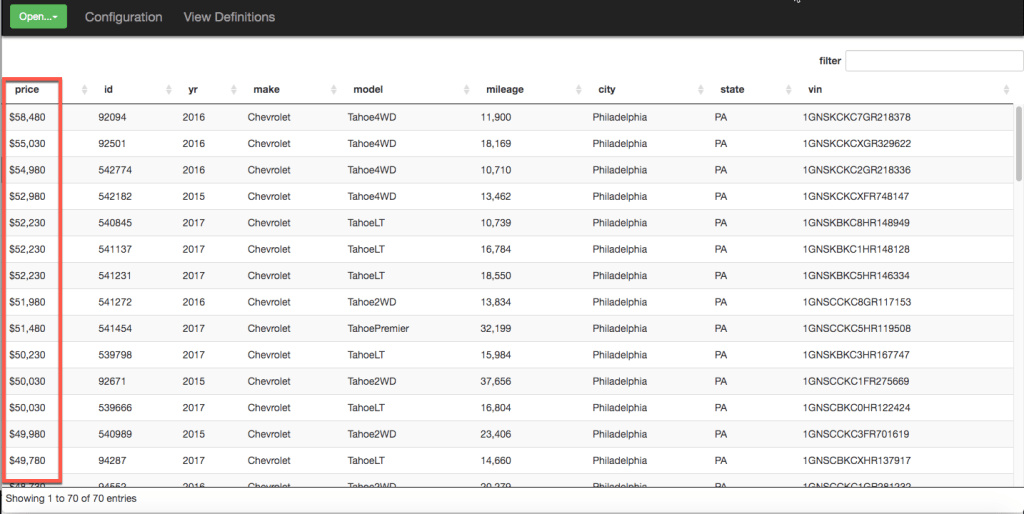
Task: Click the id 92501 cell
Action: 112,143
